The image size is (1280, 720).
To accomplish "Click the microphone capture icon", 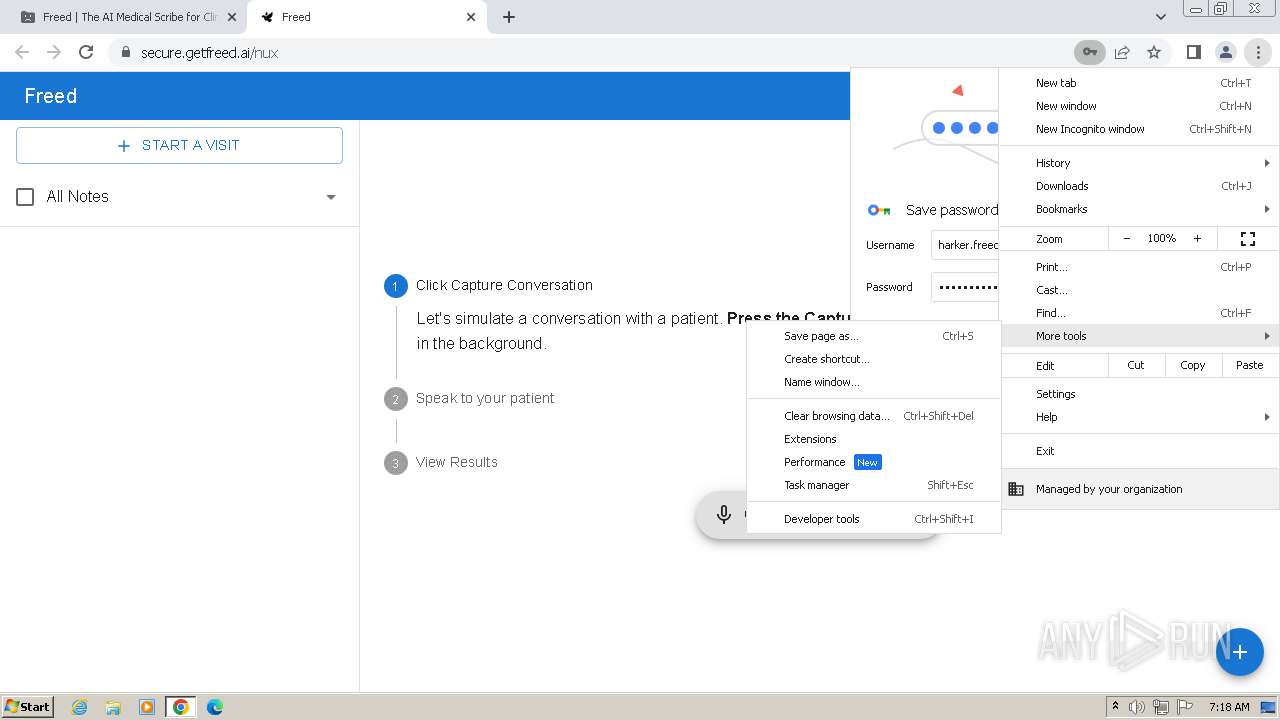I will pos(724,515).
